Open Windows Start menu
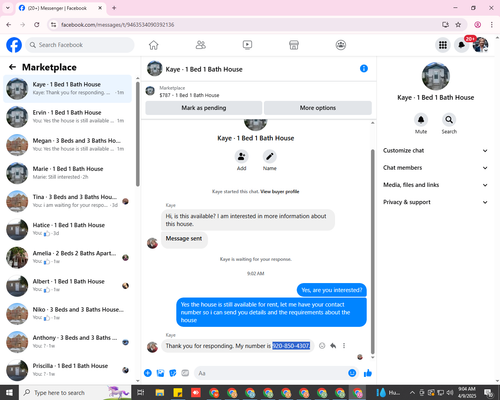This screenshot has width=500, height=400. coord(9,392)
